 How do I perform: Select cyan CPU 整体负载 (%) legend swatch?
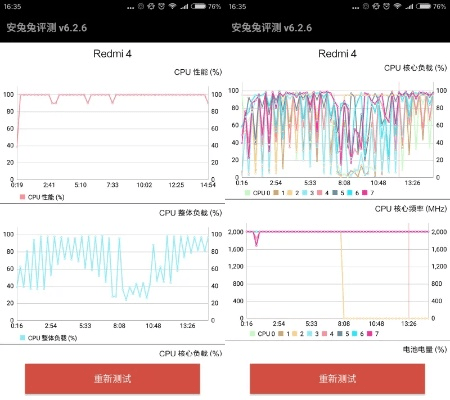22,338
